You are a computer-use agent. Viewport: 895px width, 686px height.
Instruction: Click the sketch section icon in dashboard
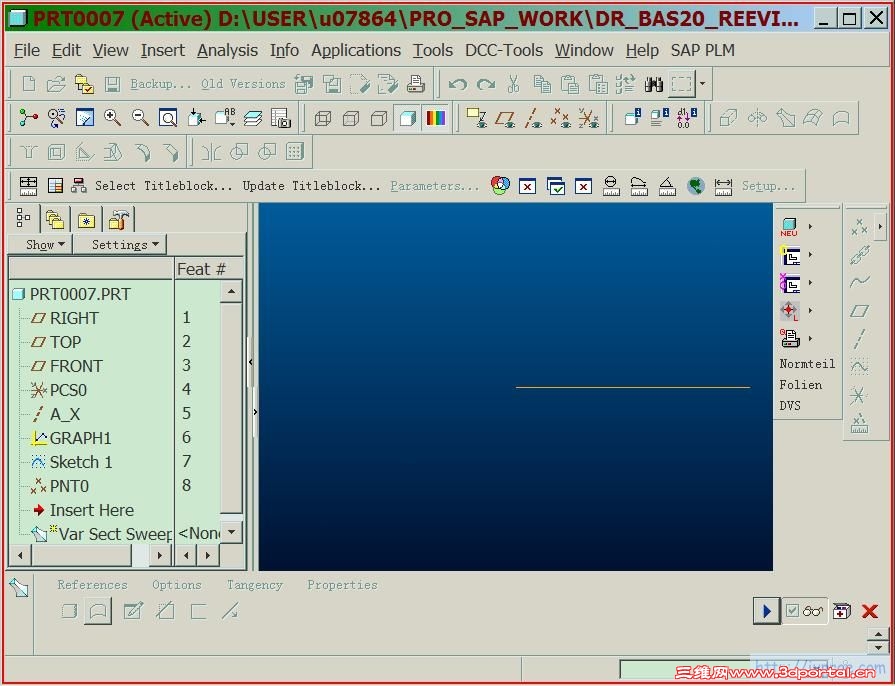pyautogui.click(x=133, y=611)
